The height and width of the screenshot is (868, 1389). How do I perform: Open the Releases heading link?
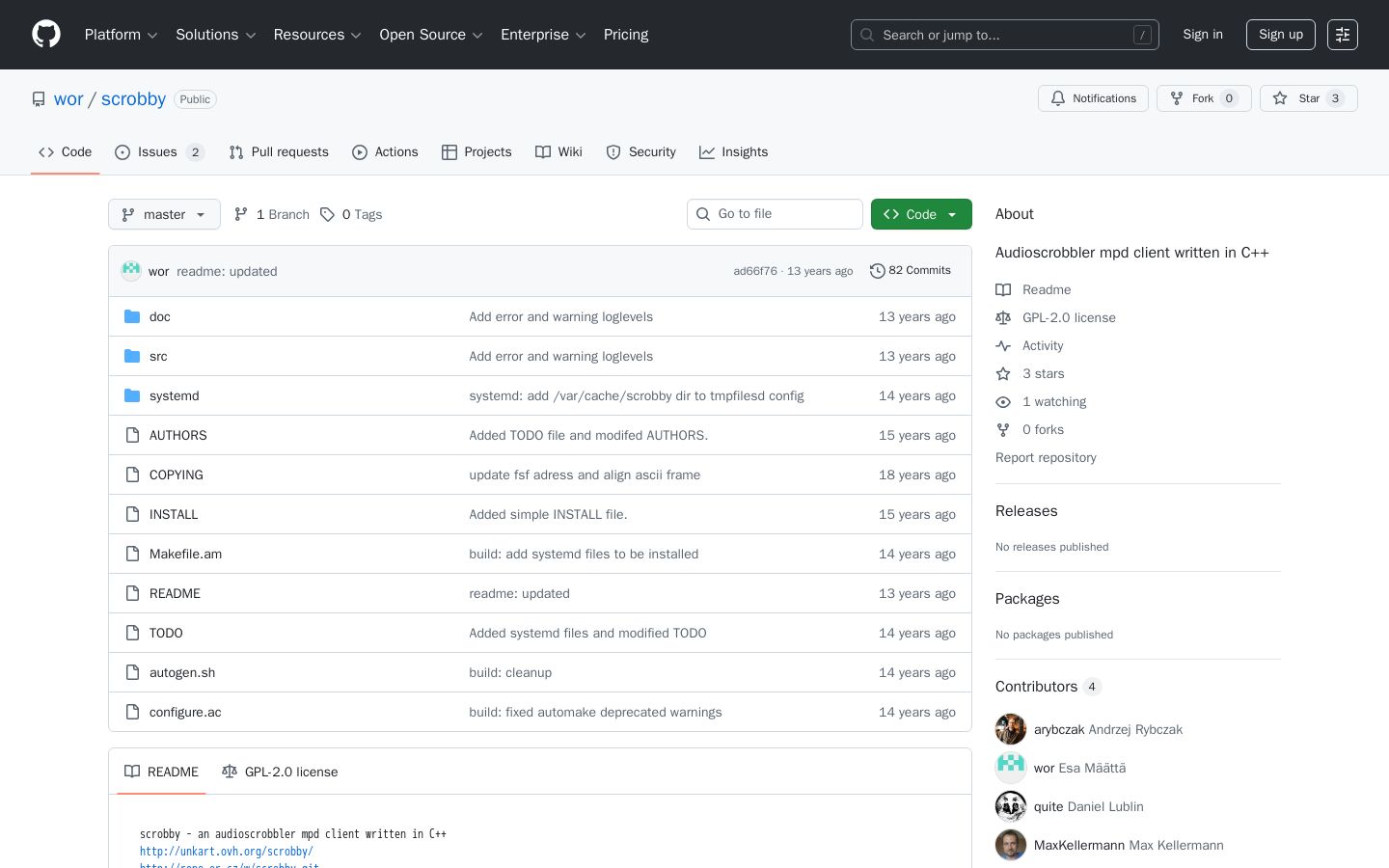click(x=1026, y=511)
